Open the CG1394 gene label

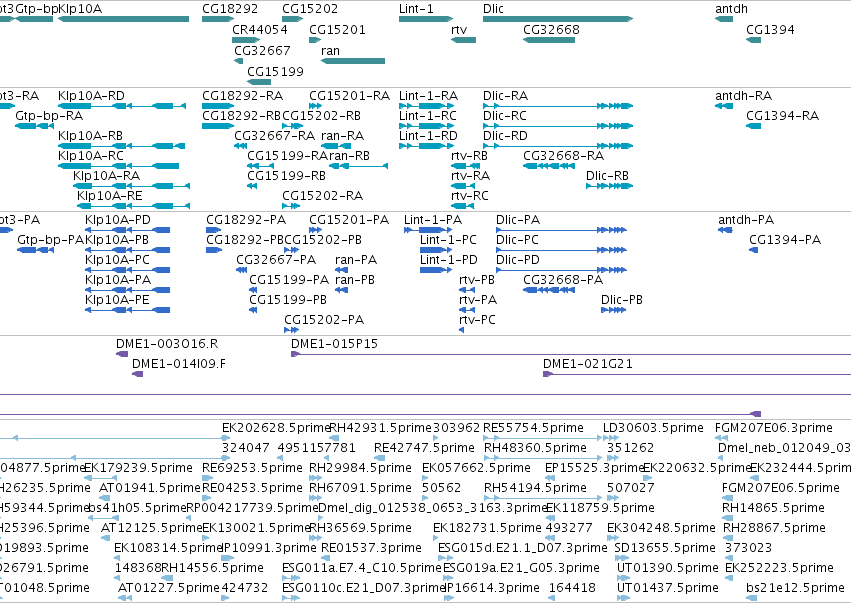point(770,29)
